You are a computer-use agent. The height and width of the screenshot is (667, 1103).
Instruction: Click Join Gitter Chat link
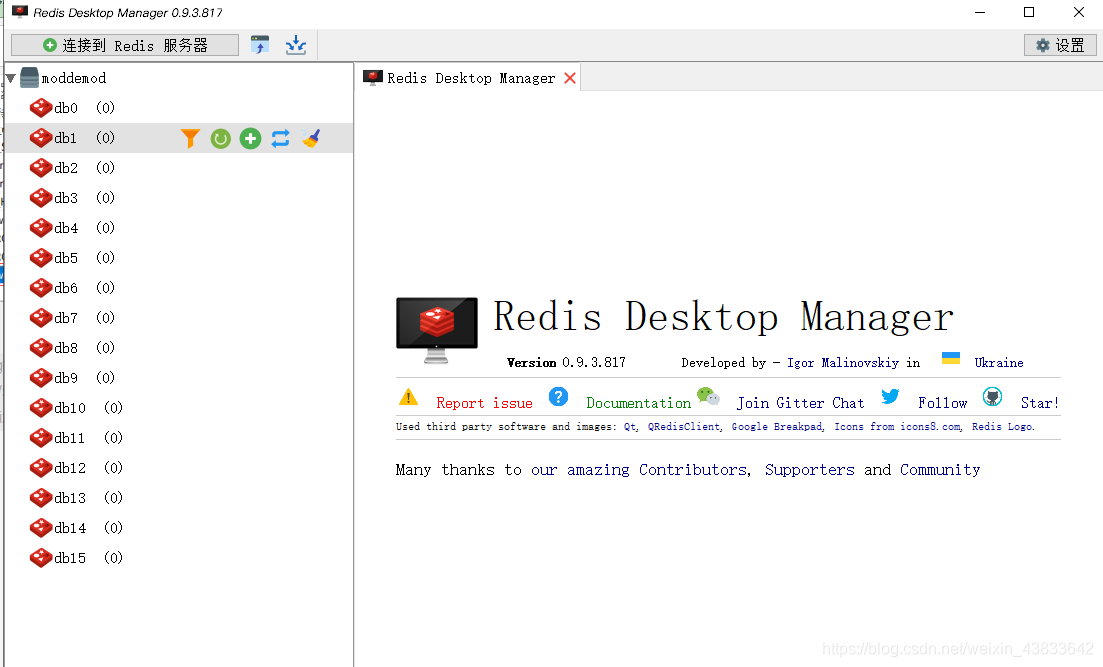tap(801, 403)
